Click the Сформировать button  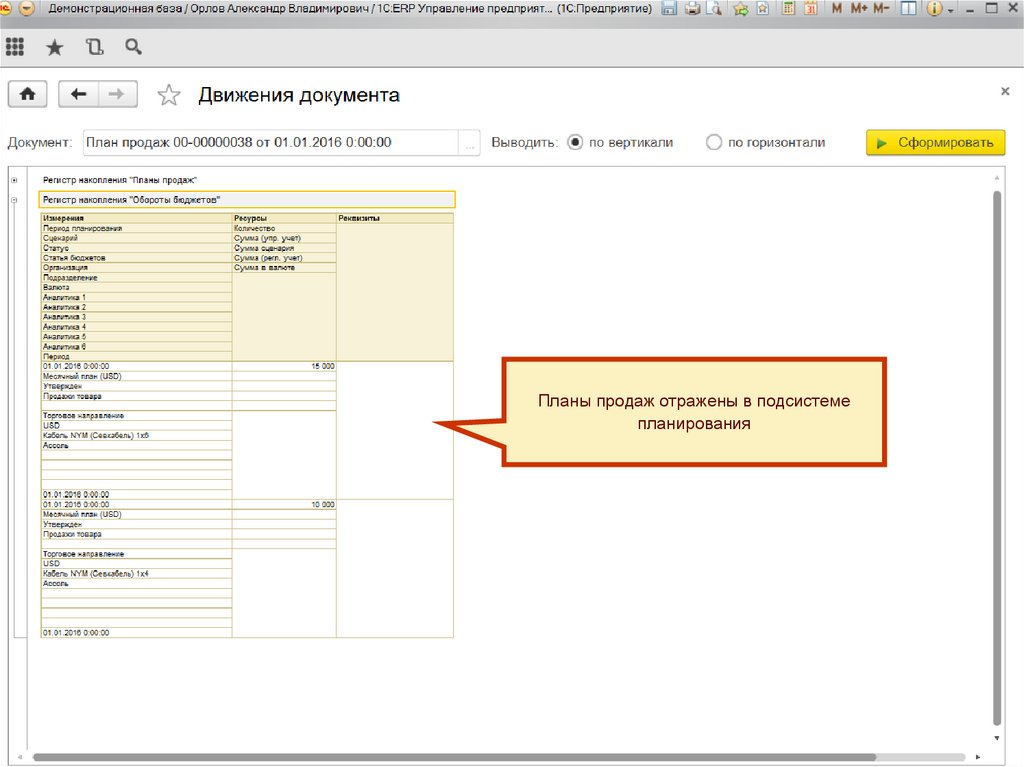pyautogui.click(x=935, y=142)
